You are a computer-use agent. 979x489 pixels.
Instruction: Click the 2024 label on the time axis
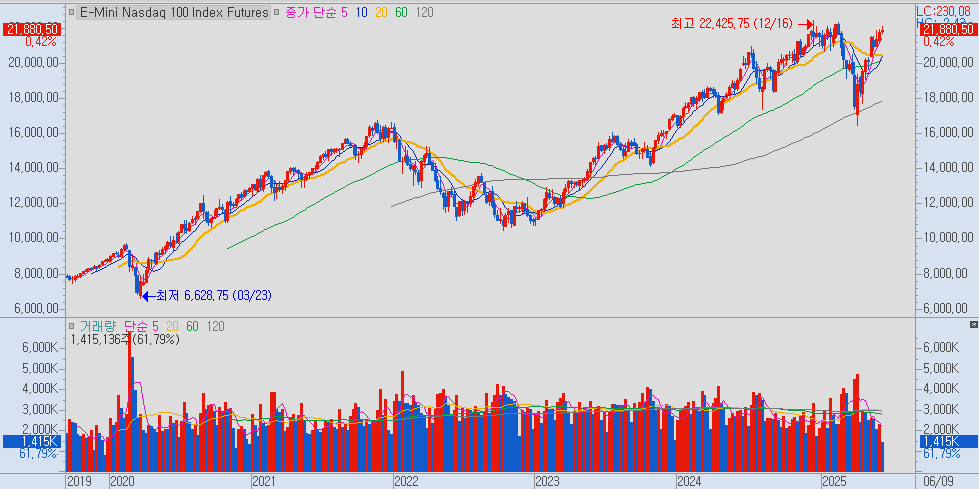[x=689, y=482]
